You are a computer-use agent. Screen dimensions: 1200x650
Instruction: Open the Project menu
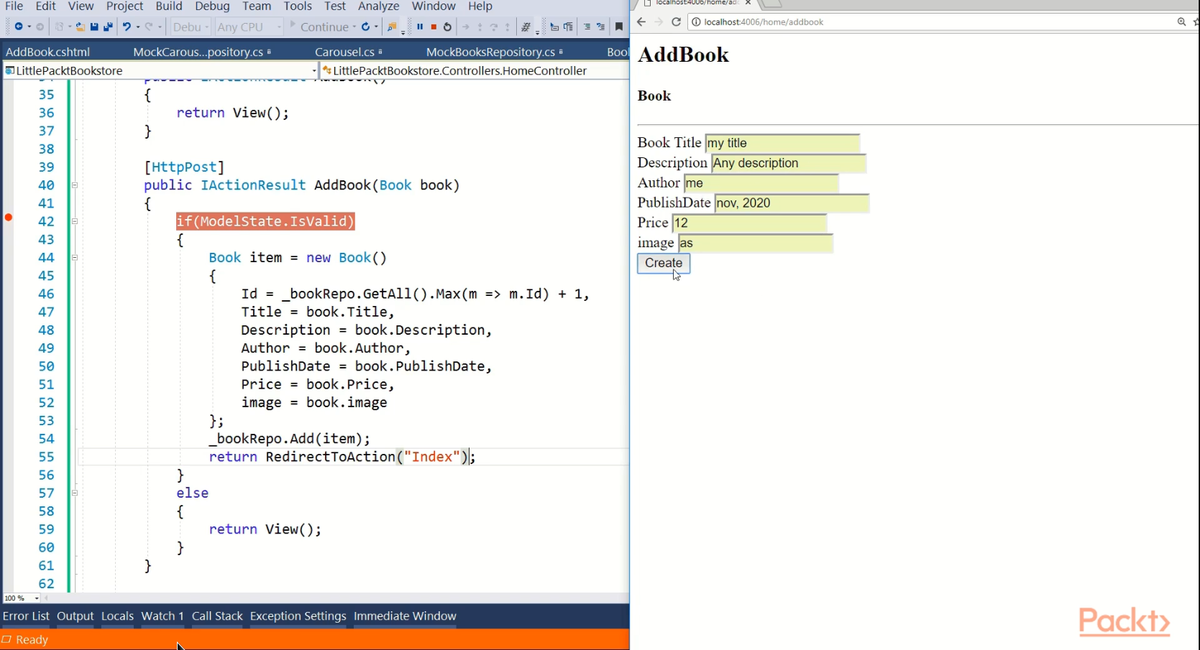[125, 6]
